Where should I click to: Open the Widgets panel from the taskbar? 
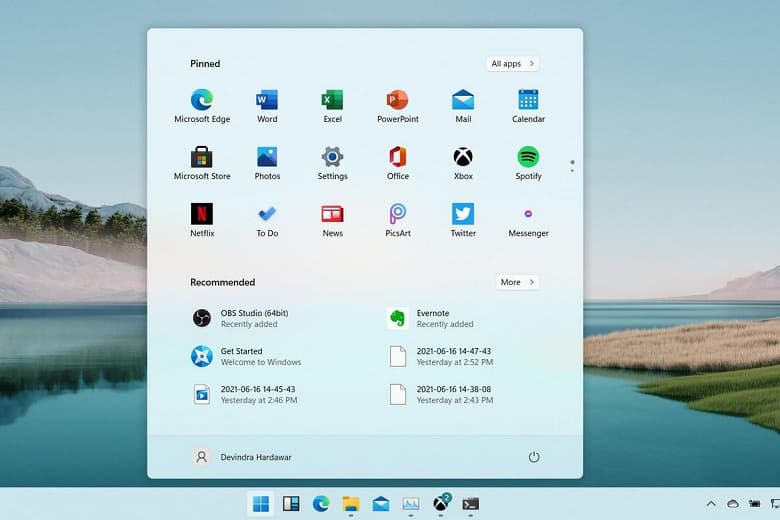coord(291,504)
